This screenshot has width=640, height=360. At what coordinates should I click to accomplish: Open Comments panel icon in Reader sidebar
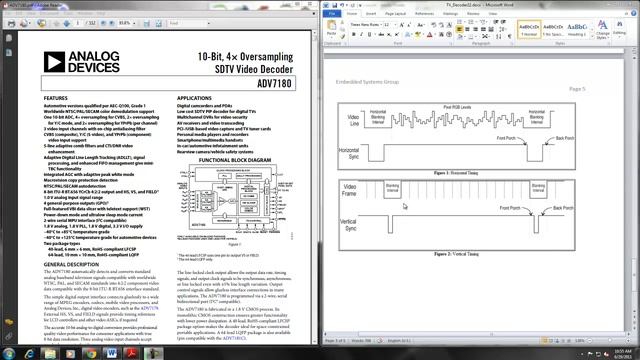pyautogui.click(x=9, y=322)
